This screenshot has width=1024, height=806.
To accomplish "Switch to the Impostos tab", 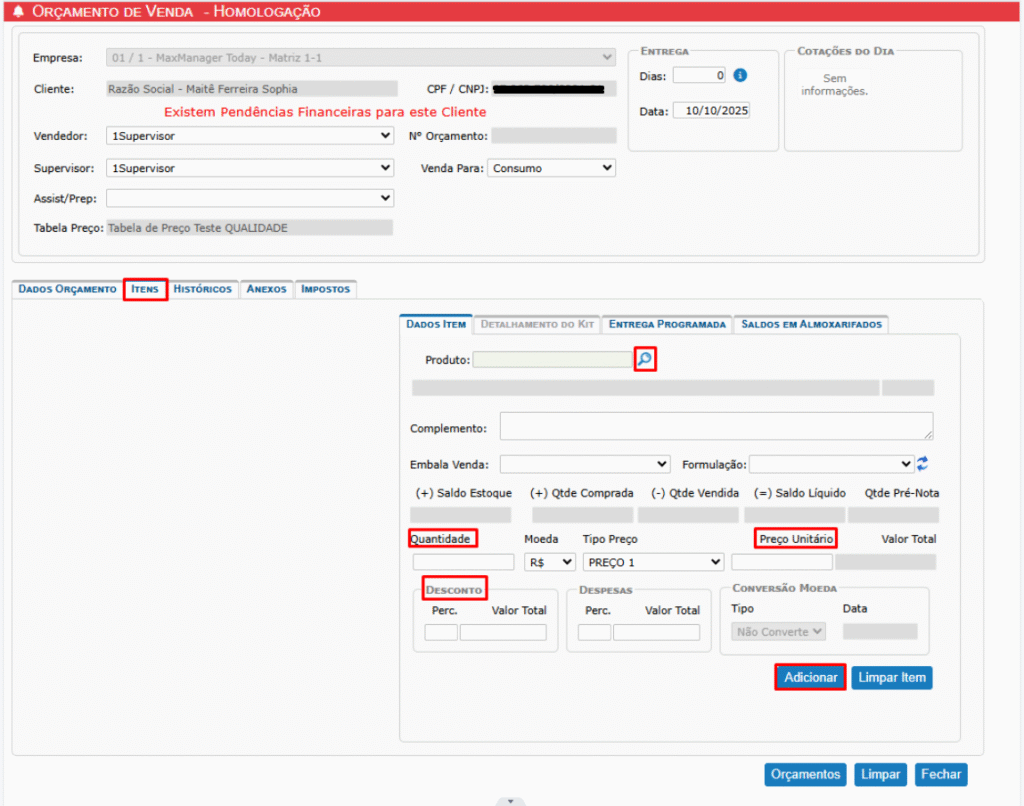I will coord(326,289).
